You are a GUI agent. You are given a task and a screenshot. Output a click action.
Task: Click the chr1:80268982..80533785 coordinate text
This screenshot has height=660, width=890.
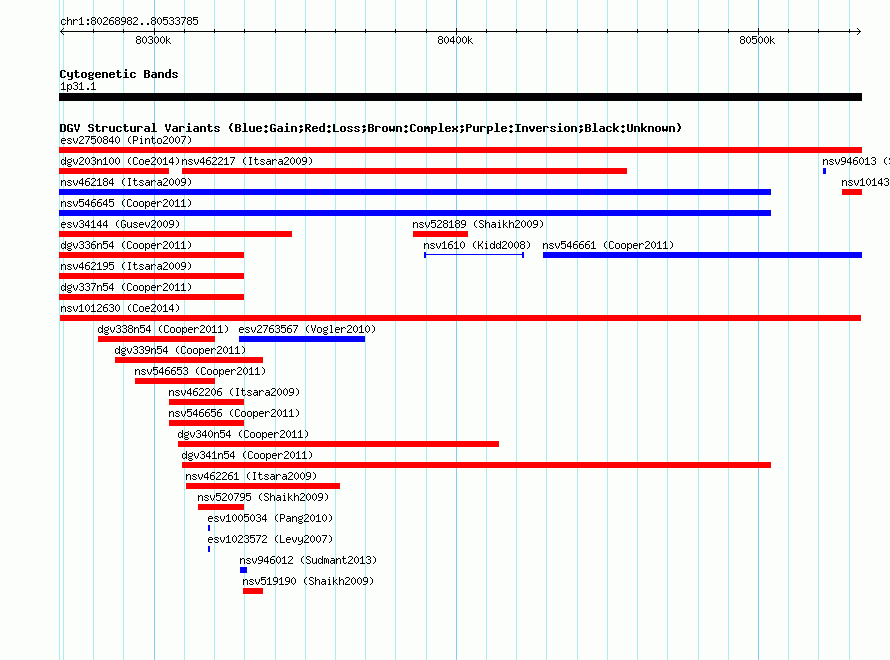[129, 21]
